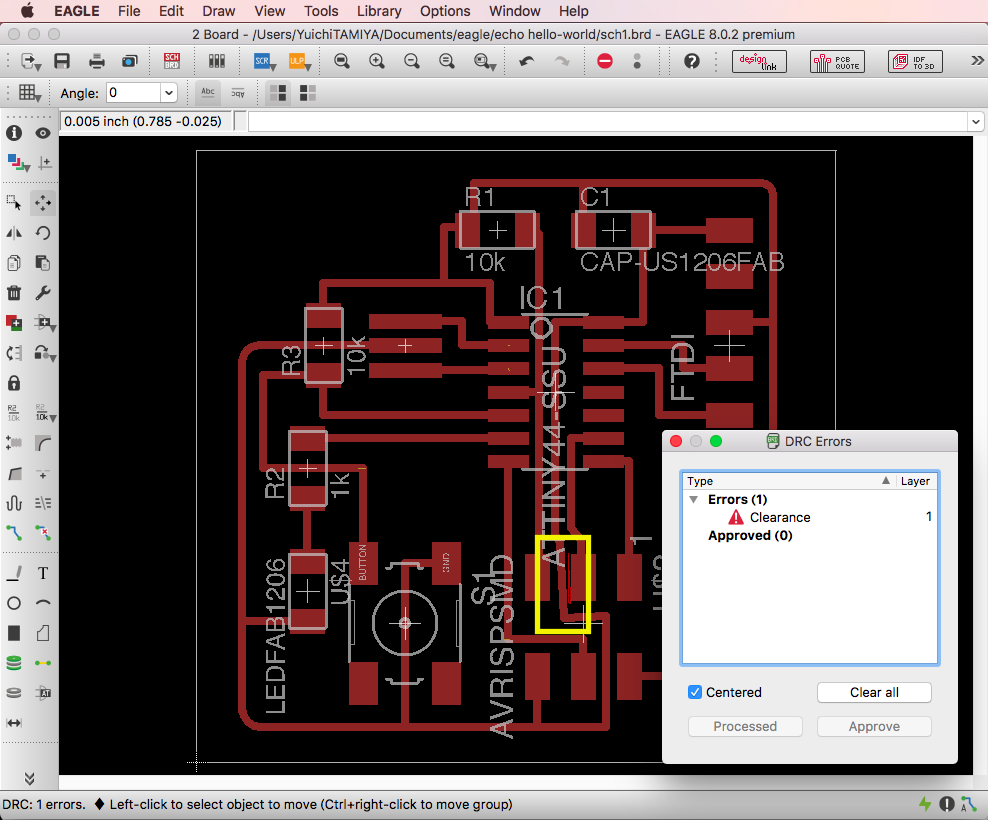Viewport: 988px width, 820px height.
Task: Zoom in on the board view
Action: (377, 61)
